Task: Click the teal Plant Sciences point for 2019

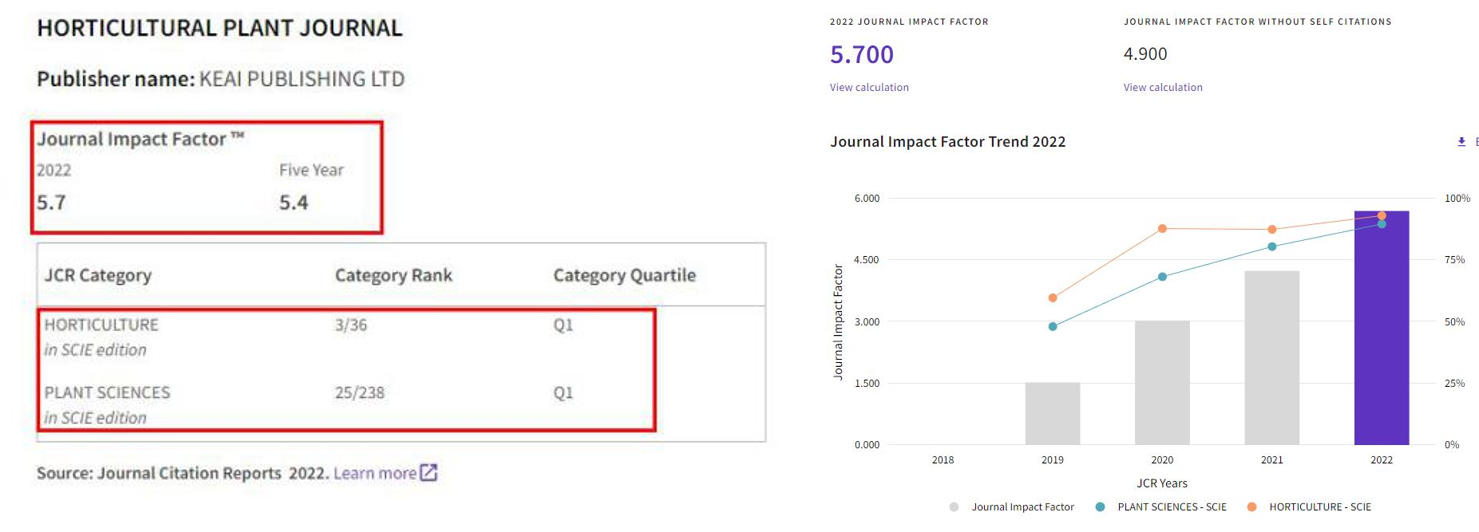Action: [1052, 326]
